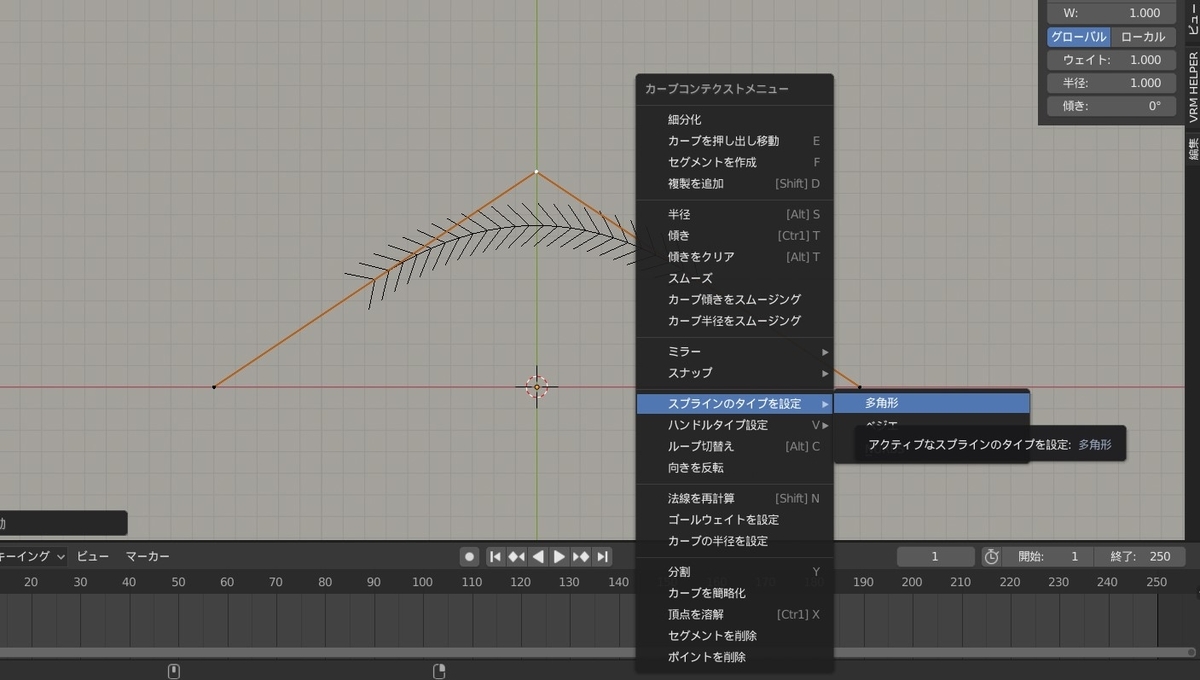Choose セグメントを作成 menu entry

[735, 162]
